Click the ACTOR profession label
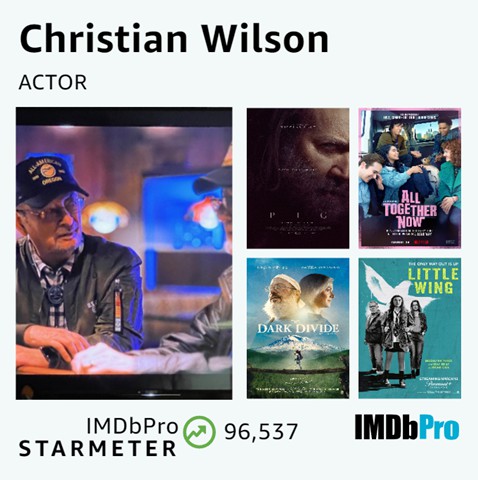 pos(53,82)
